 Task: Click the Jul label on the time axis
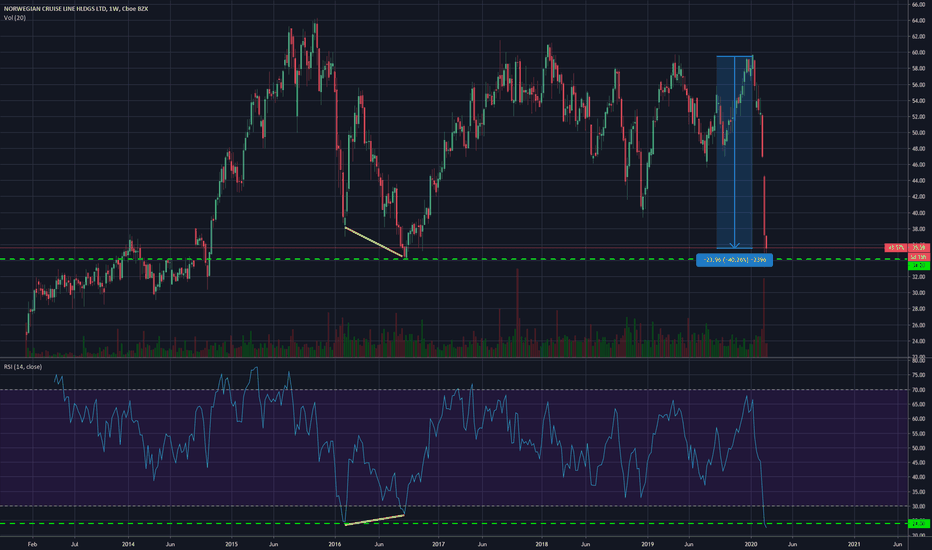[74, 544]
